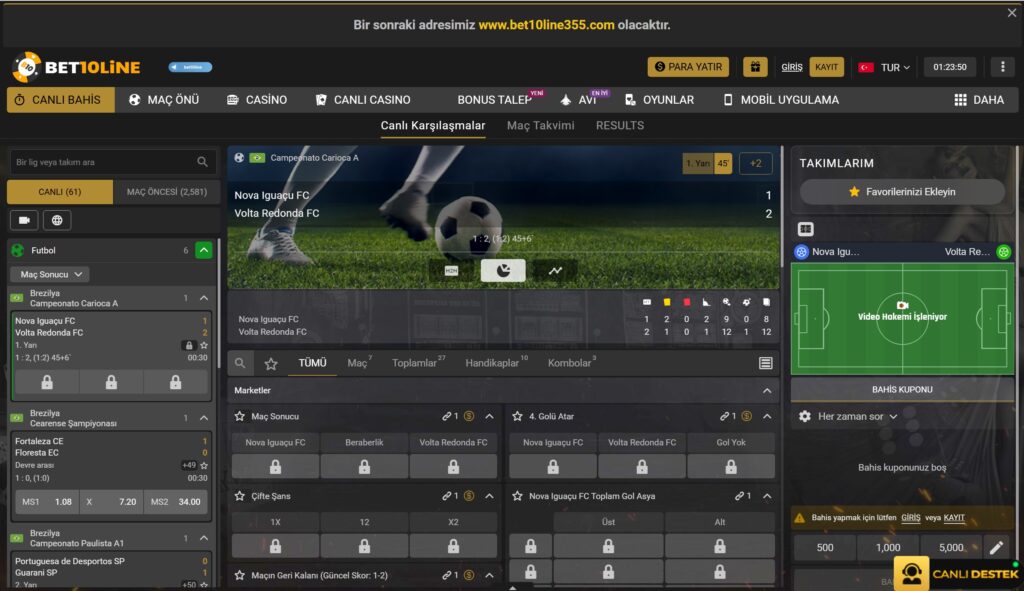Switch to CANLI (61) list
Viewport: 1024px width, 591px height.
pos(59,192)
